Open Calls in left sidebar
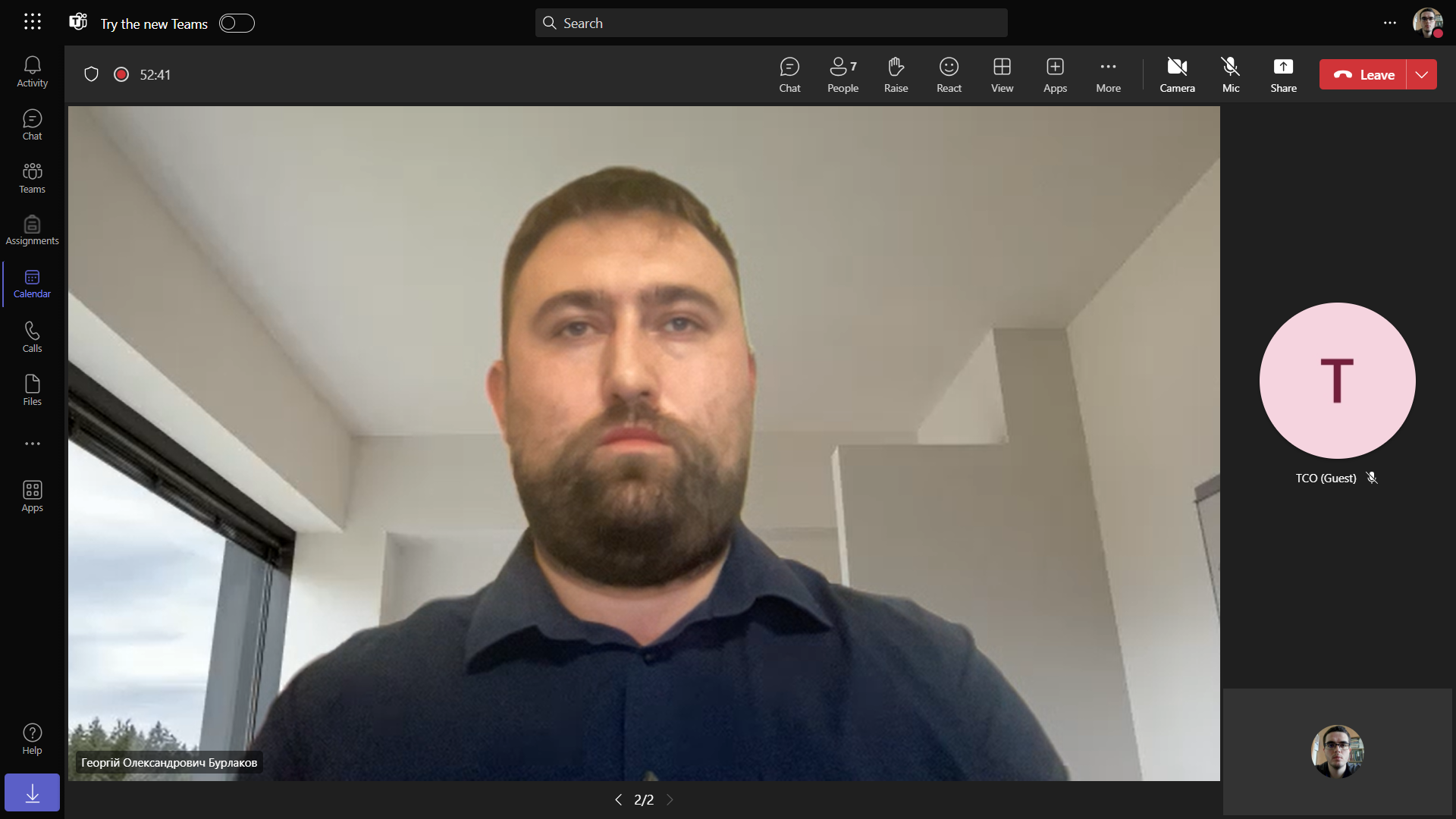Screen dimensions: 1456x819 click(x=32, y=337)
